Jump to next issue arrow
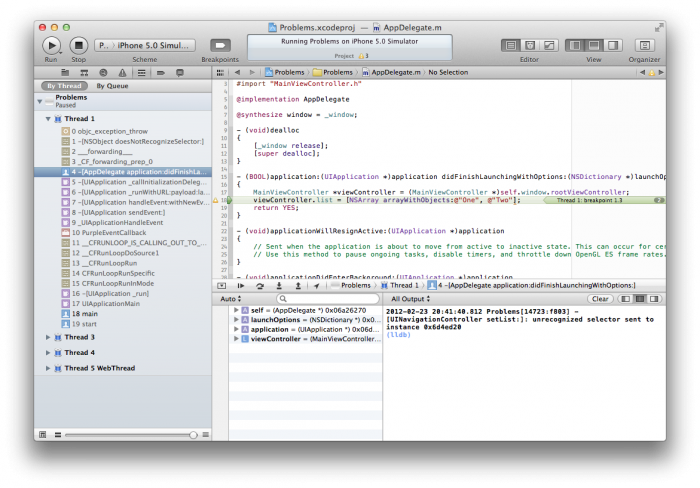This screenshot has width=700, height=488. pyautogui.click(x=661, y=72)
